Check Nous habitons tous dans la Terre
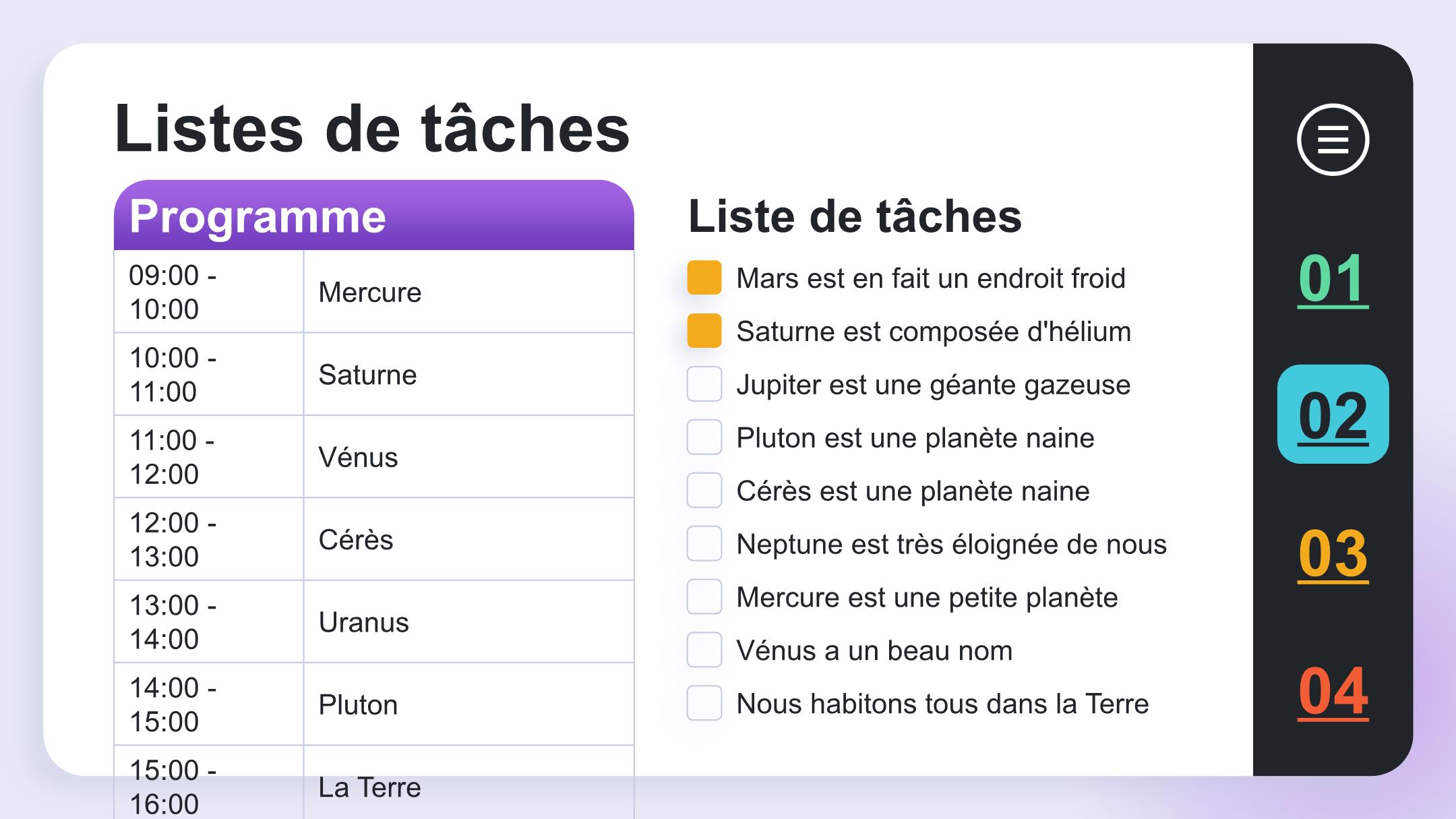This screenshot has width=1456, height=819. pos(704,703)
